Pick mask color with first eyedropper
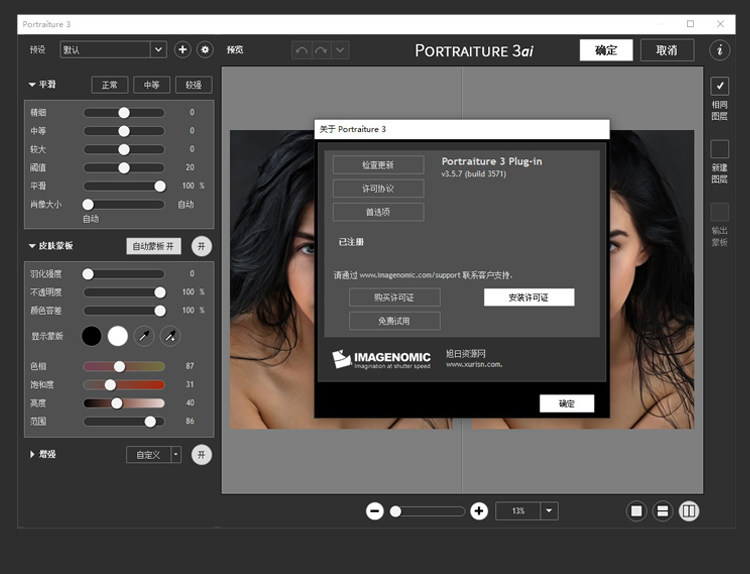This screenshot has width=750, height=574. tap(143, 336)
